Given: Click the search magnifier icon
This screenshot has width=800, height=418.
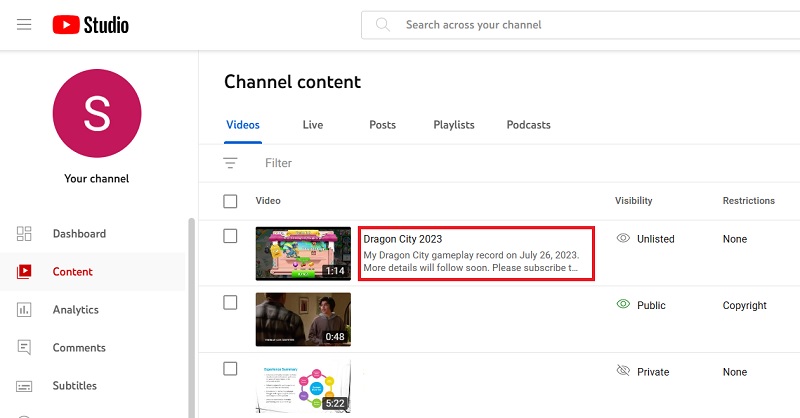Looking at the screenshot, I should pos(383,24).
